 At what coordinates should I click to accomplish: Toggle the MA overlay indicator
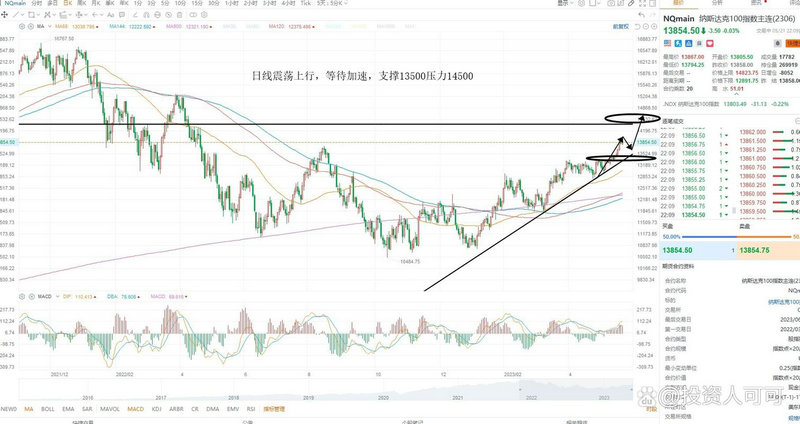tap(28, 409)
